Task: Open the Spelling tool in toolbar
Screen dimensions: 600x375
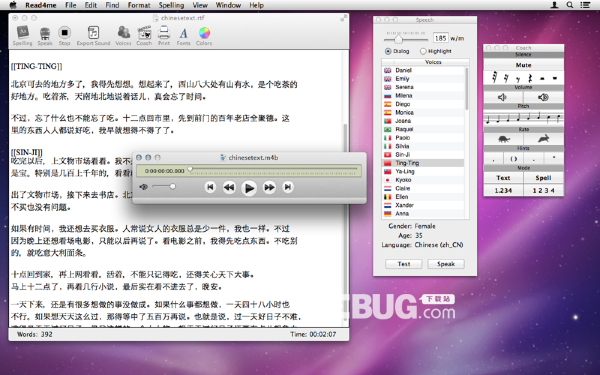Action: pos(23,36)
